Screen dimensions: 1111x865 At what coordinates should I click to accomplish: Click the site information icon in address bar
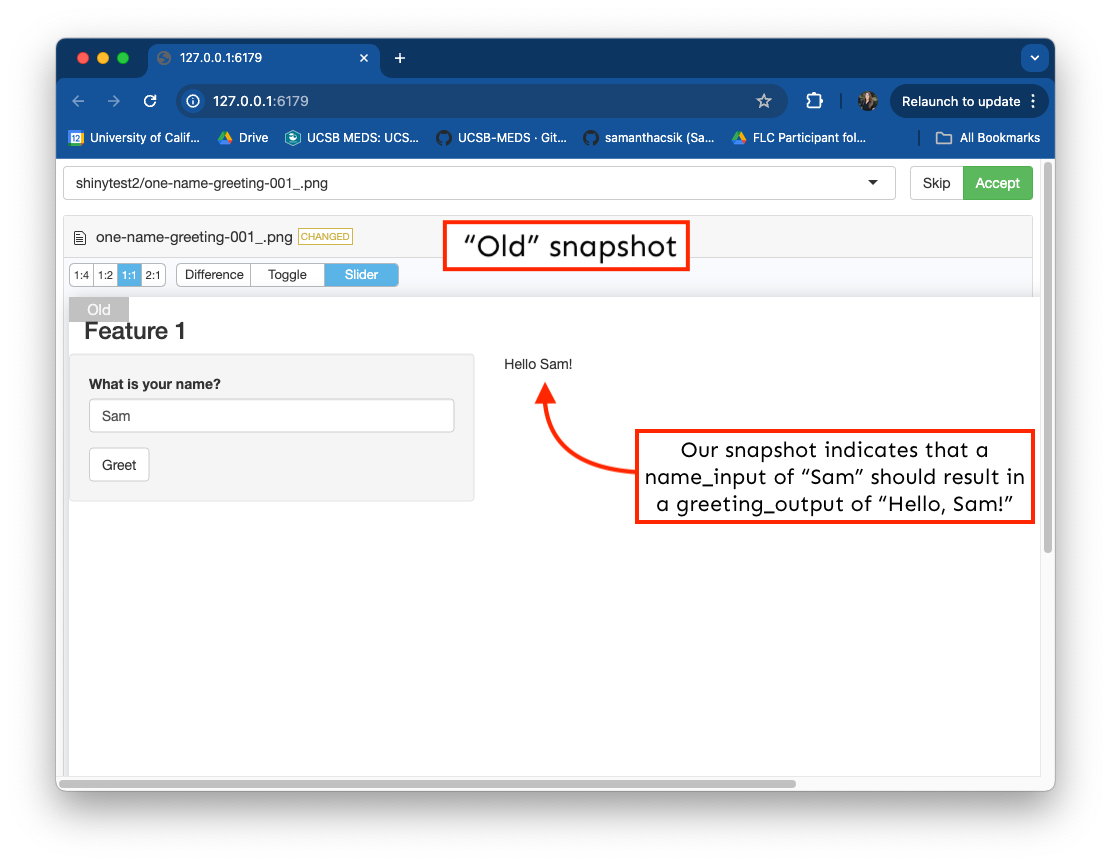coord(194,101)
